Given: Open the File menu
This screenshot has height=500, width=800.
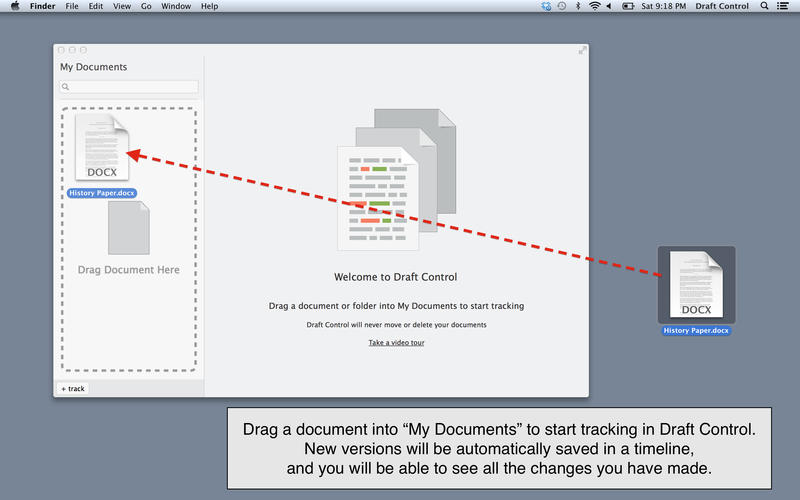Looking at the screenshot, I should click(x=72, y=6).
